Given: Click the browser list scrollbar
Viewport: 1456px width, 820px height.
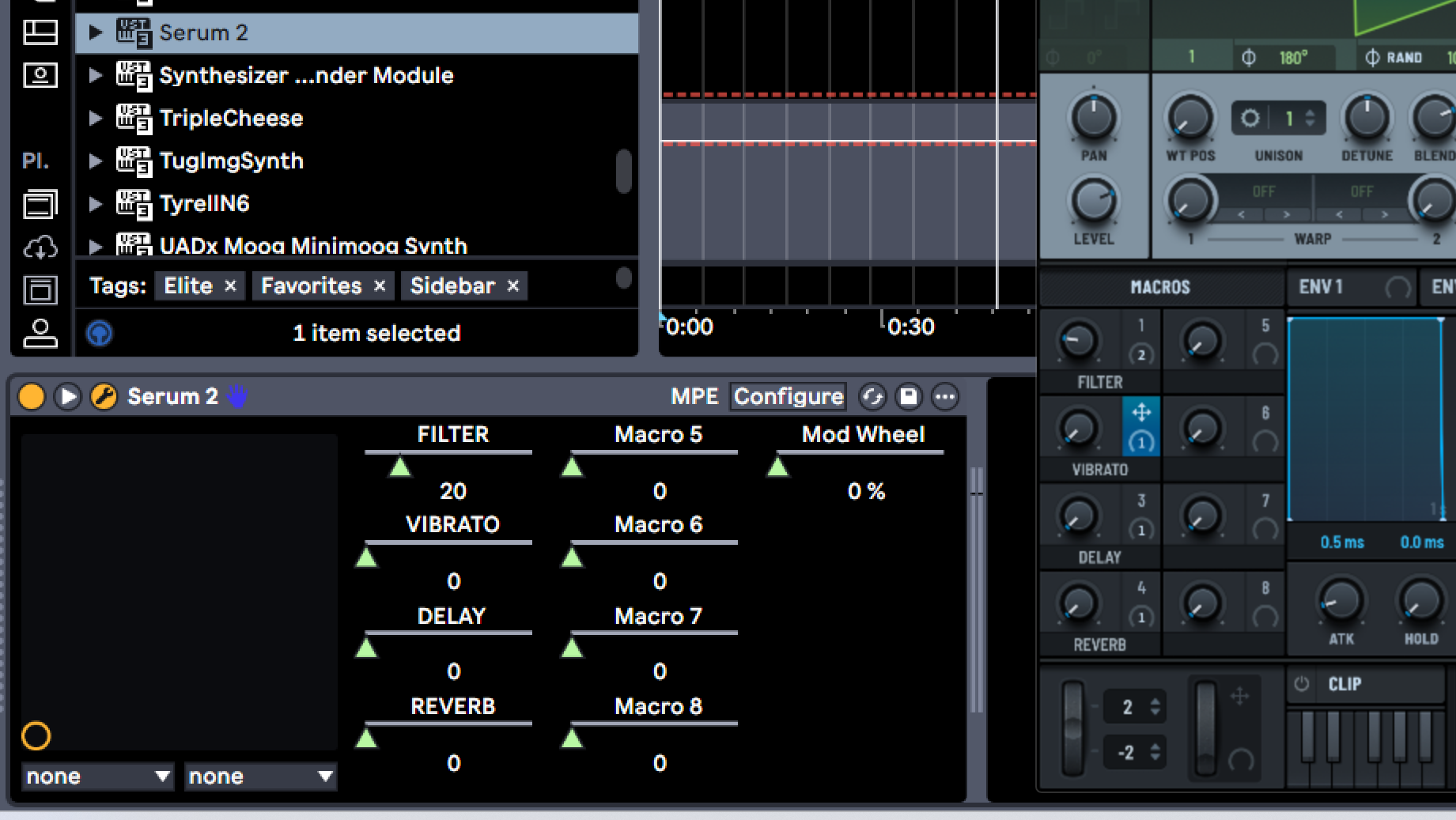Looking at the screenshot, I should click(624, 171).
